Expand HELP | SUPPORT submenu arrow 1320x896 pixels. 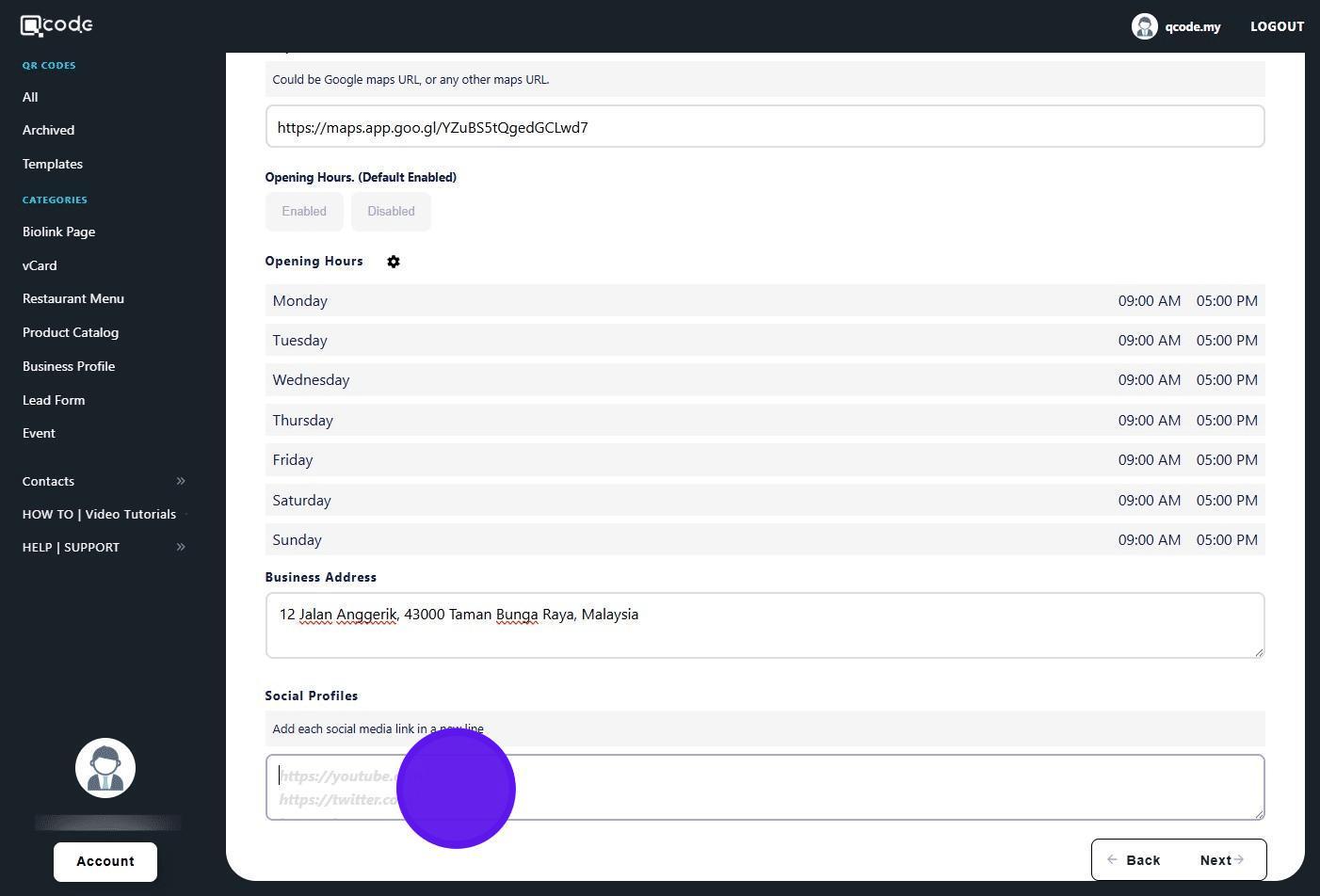click(x=181, y=547)
